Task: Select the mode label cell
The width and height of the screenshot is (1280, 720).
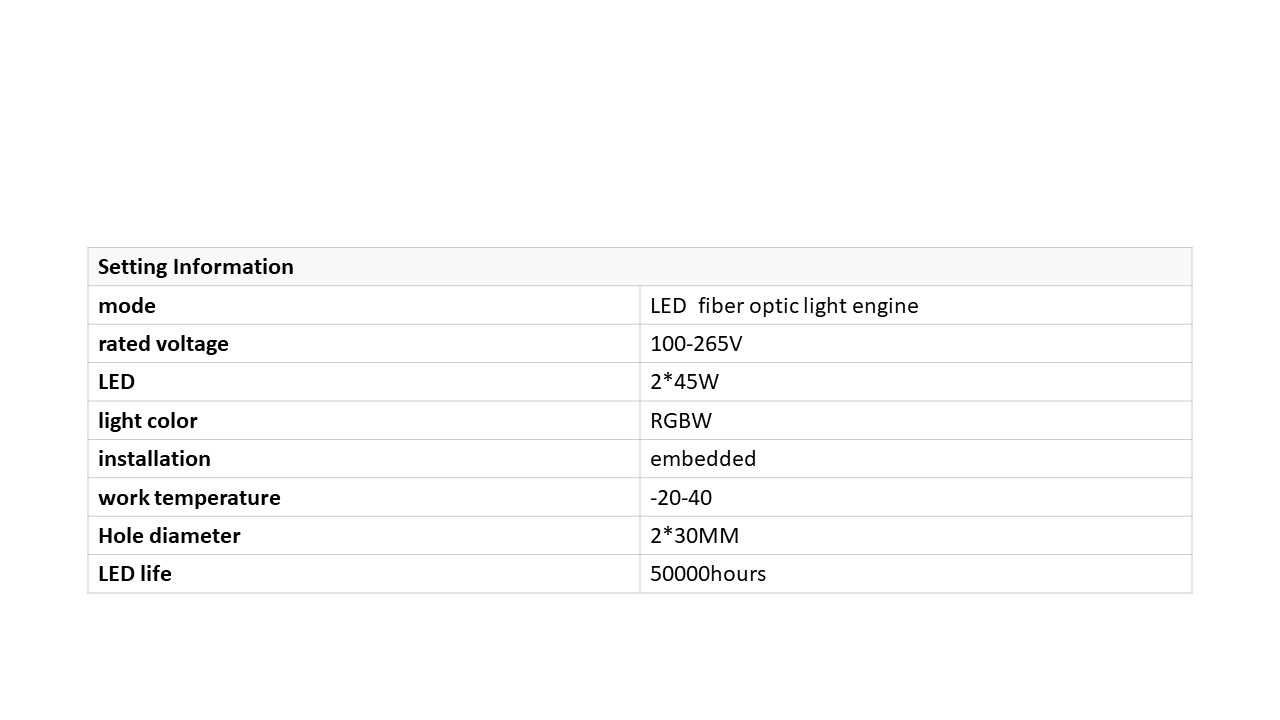Action: pyautogui.click(x=364, y=305)
